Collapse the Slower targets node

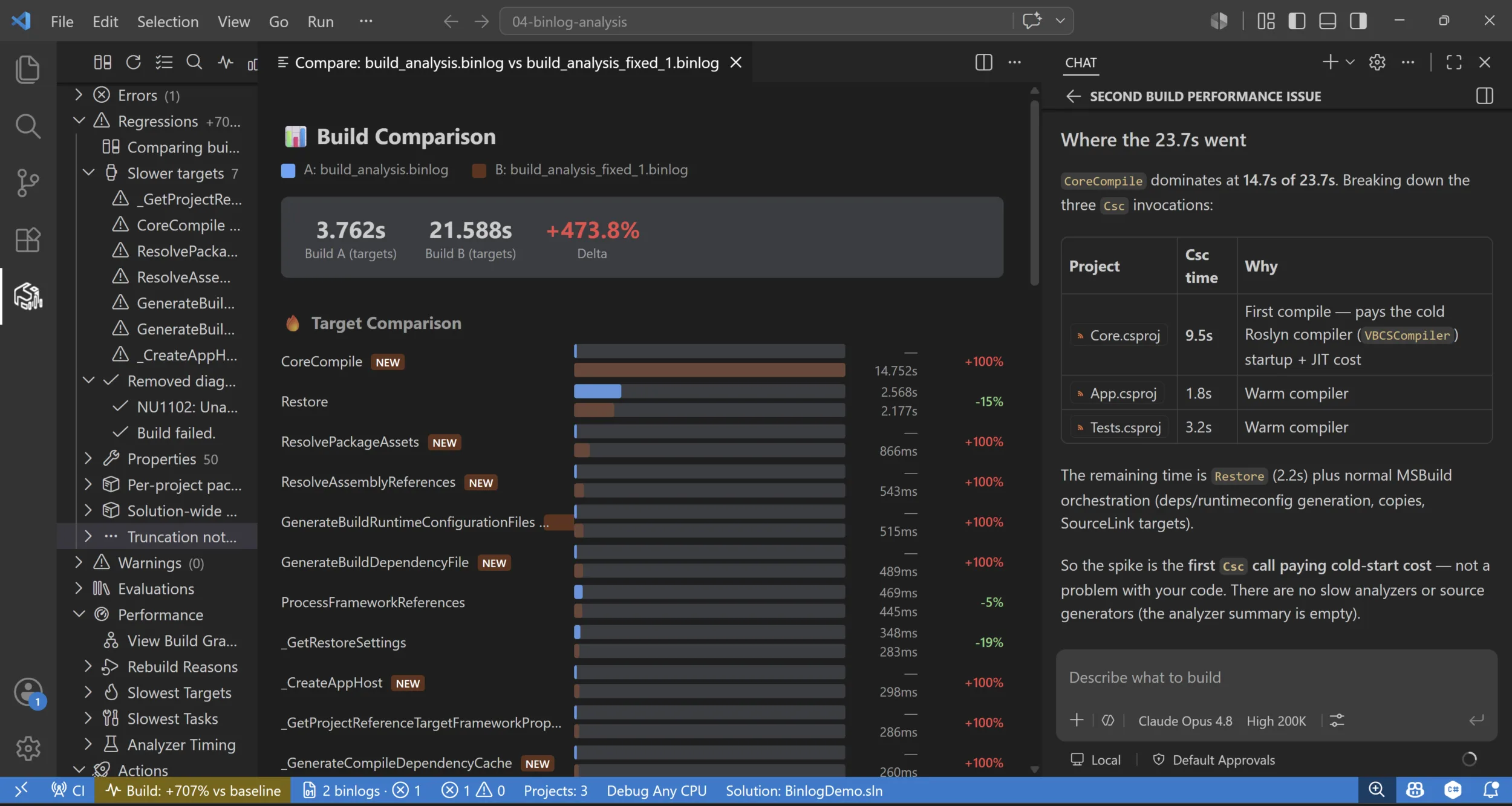pos(88,173)
